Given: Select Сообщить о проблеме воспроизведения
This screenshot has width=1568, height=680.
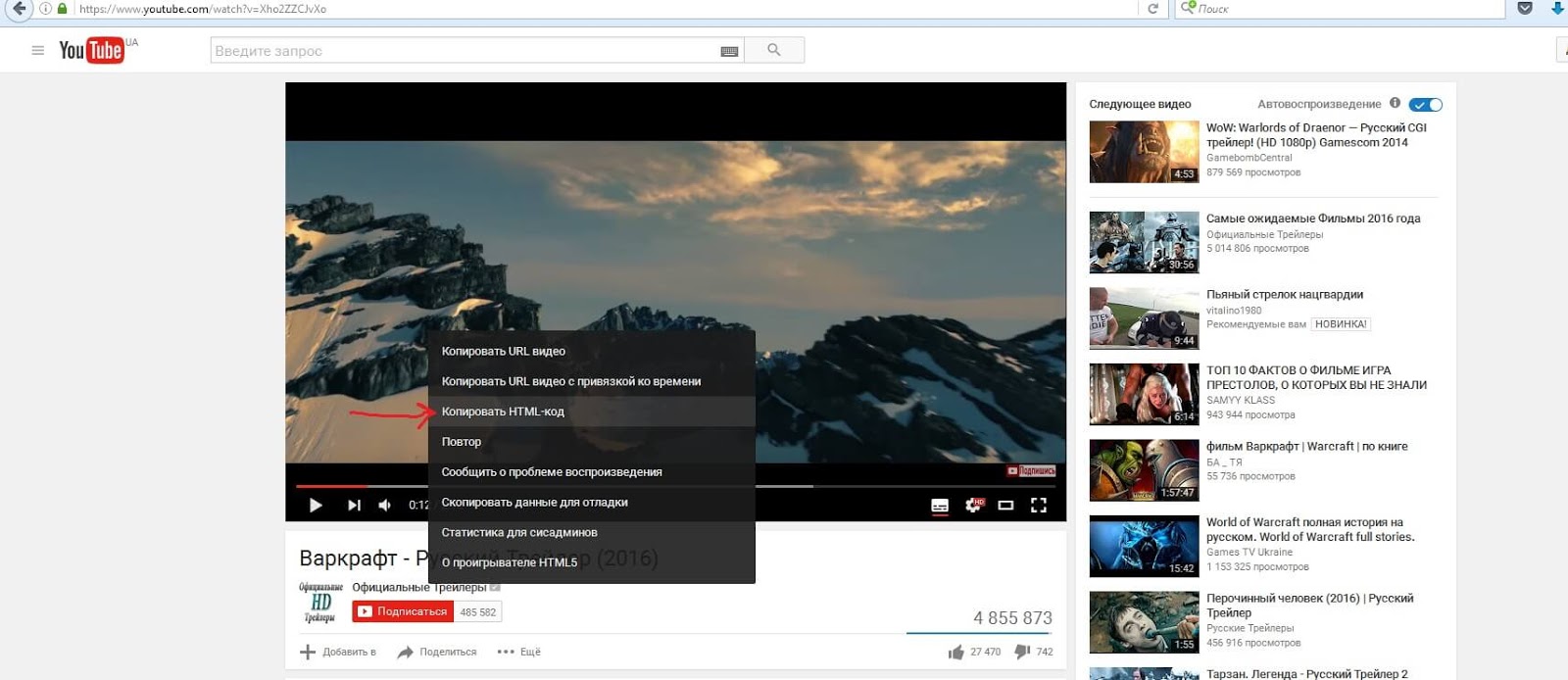Looking at the screenshot, I should [x=591, y=472].
